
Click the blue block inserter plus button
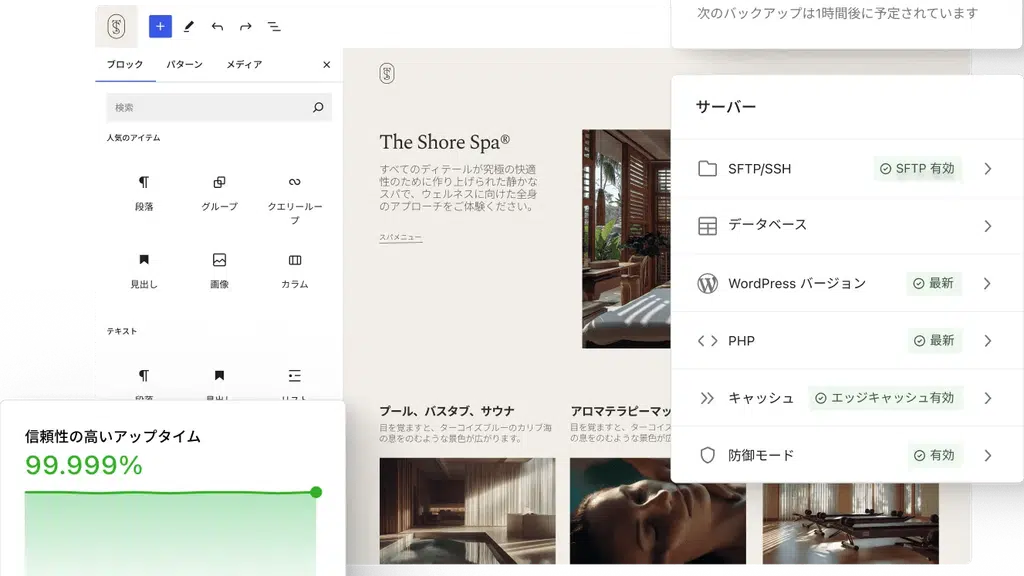click(x=160, y=26)
